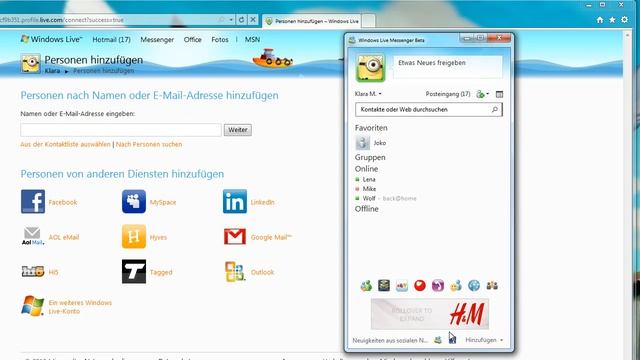The image size is (640, 360).
Task: Click the browser favorites star icon
Action: pos(612,20)
